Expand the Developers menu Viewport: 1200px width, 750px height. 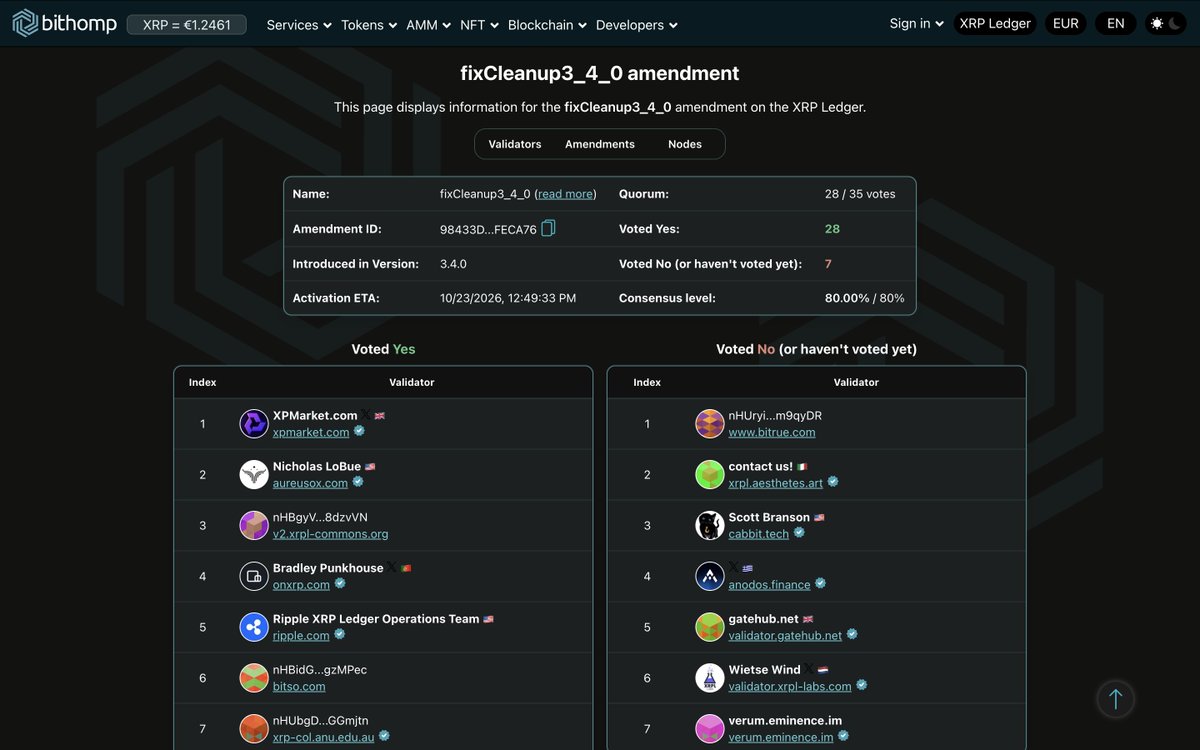click(637, 25)
